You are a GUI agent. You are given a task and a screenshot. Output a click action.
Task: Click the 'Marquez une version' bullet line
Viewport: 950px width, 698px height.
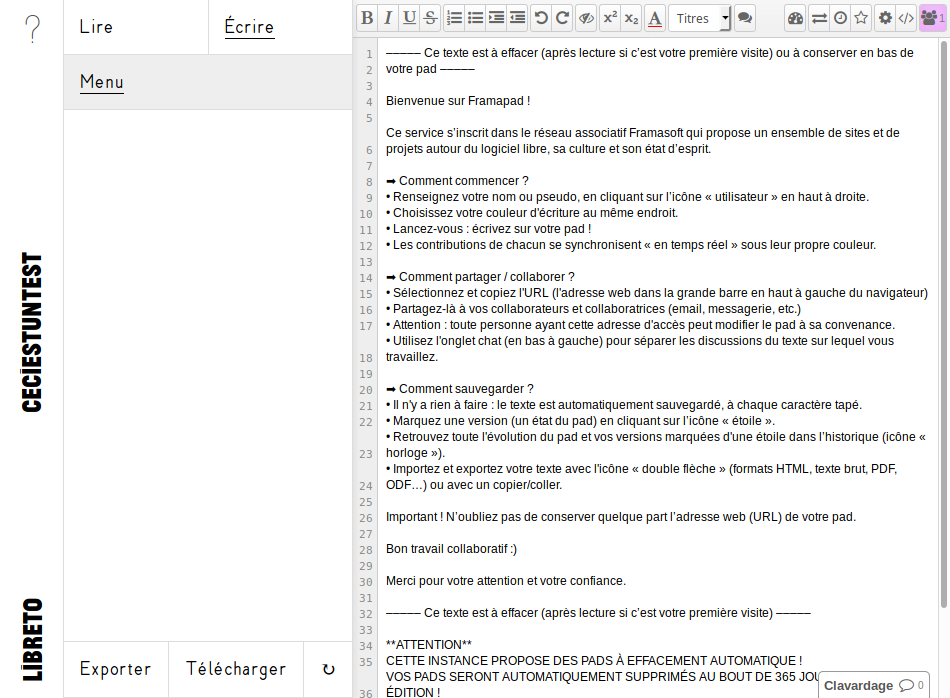[x=580, y=421]
